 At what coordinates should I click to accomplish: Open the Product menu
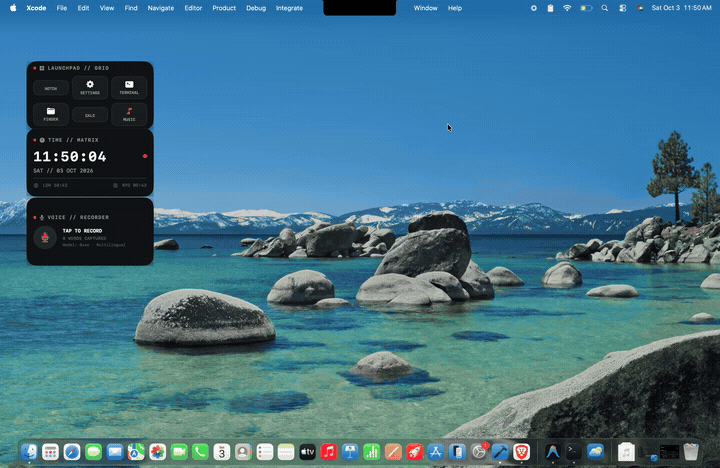pyautogui.click(x=224, y=8)
